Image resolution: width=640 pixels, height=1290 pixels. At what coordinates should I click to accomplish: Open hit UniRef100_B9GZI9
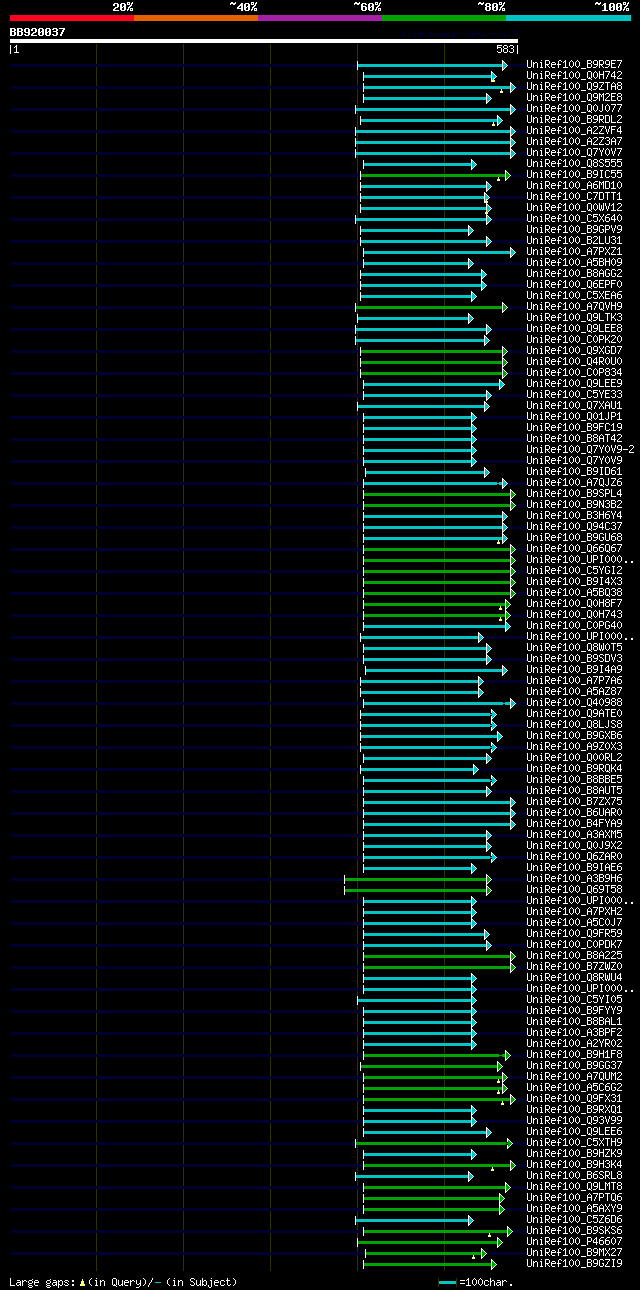pyautogui.click(x=574, y=1263)
